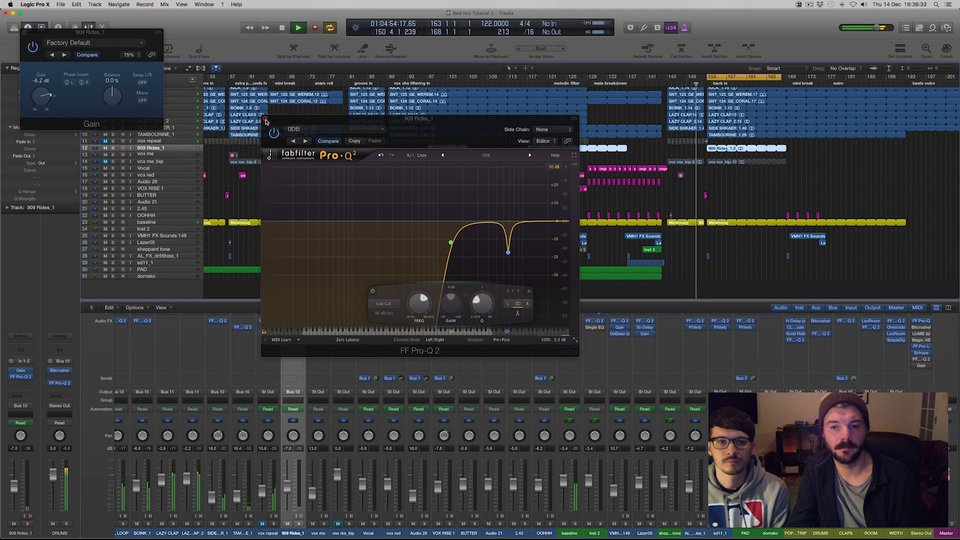This screenshot has height=540, width=960.
Task: Click the Insert Section toolbar icon
Action: [x=714, y=48]
